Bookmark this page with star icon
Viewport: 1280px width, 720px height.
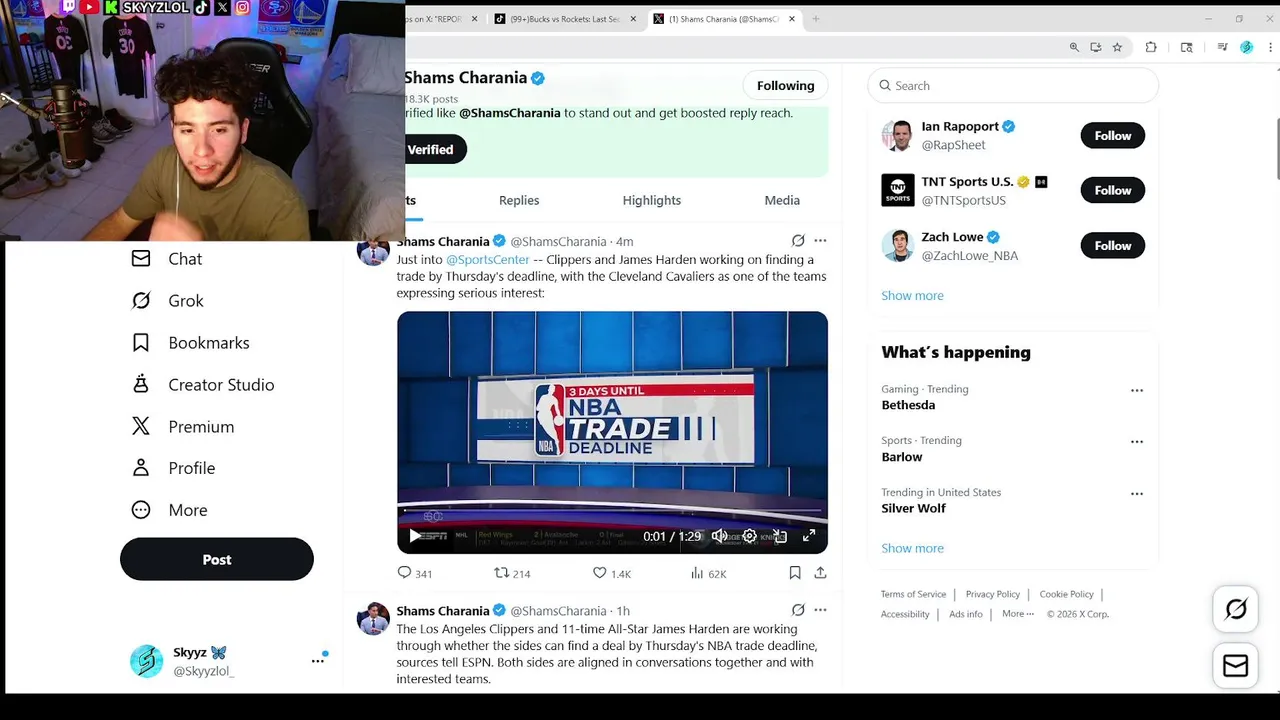click(x=1117, y=47)
